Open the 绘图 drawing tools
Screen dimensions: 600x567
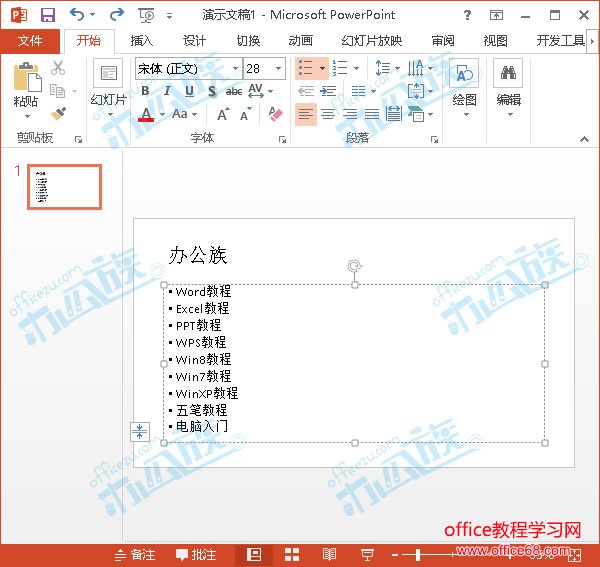point(464,73)
